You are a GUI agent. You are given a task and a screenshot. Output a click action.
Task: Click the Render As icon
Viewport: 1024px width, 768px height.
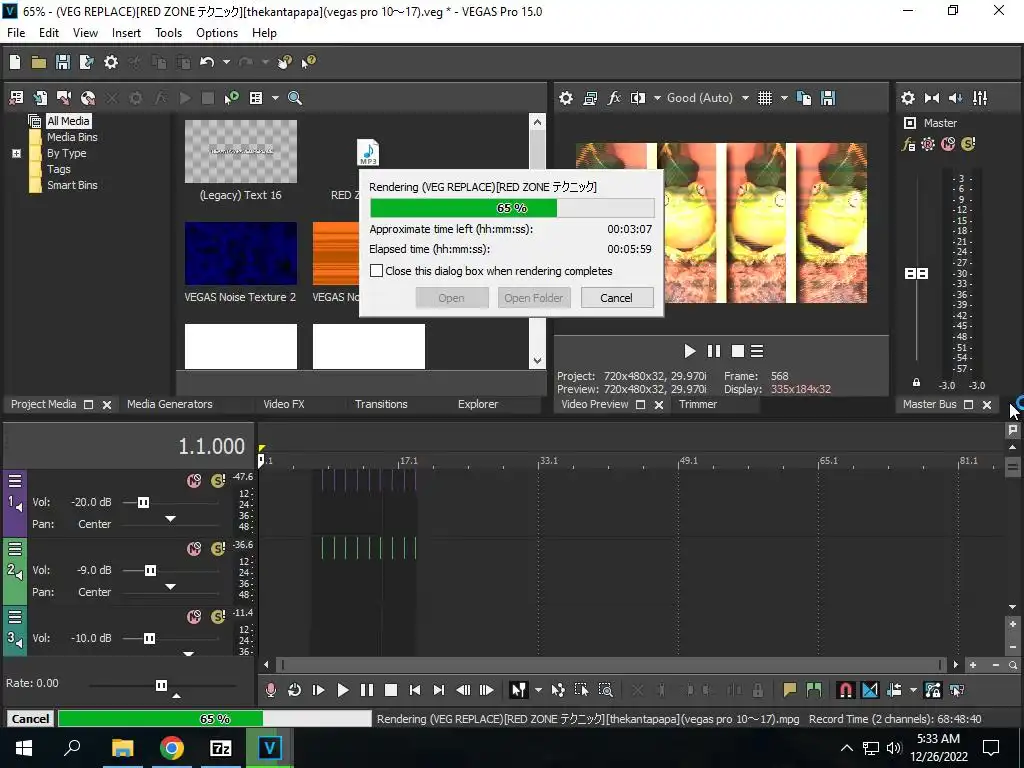[x=86, y=62]
